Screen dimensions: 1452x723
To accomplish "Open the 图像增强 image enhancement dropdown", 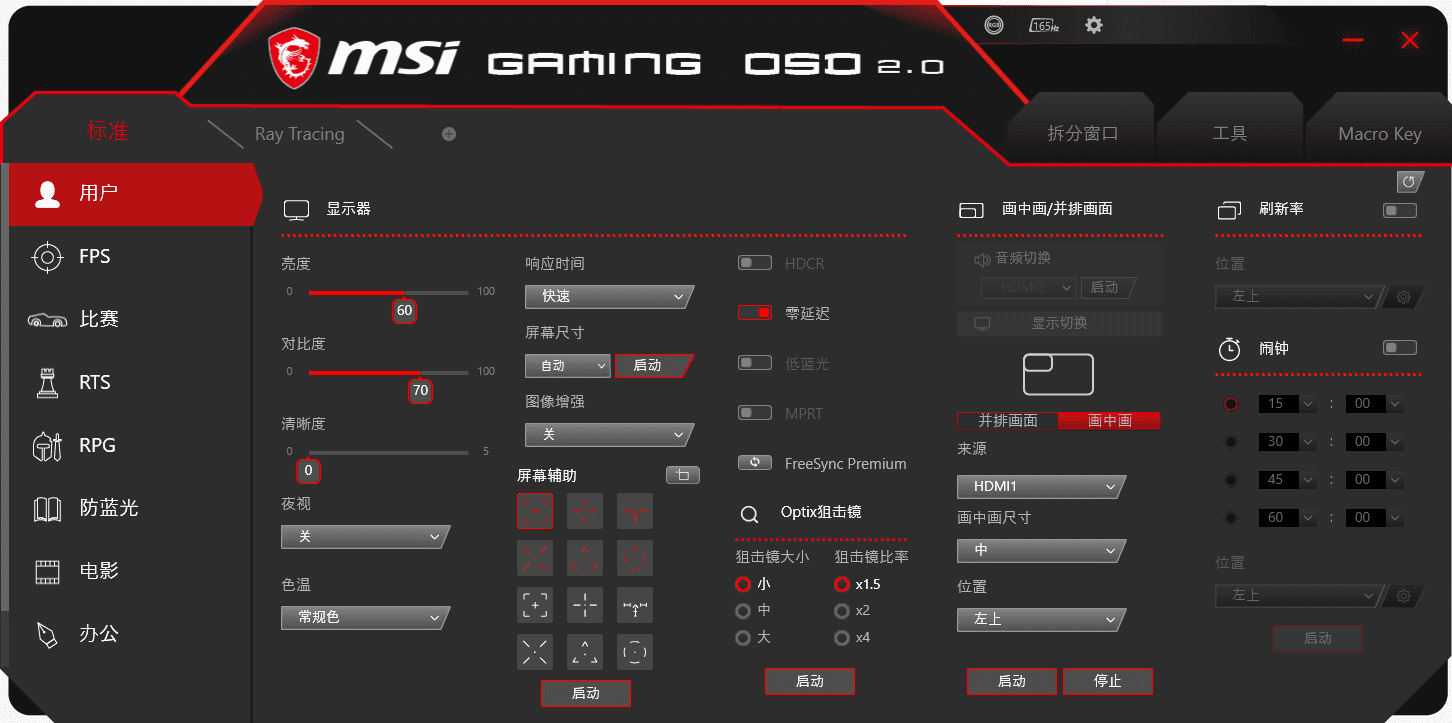I will pos(609,436).
